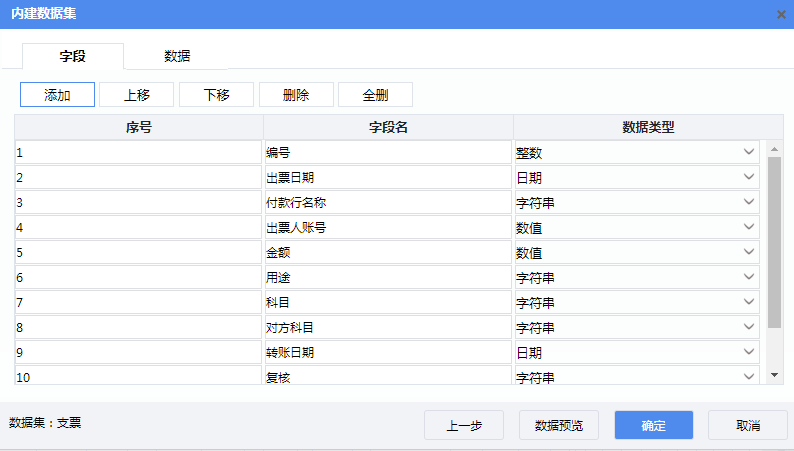Open 数据预览 data preview

click(558, 425)
